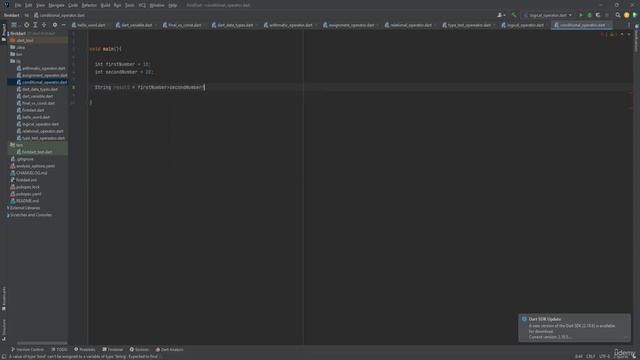Image resolution: width=640 pixels, height=360 pixels.
Task: Click the green build hammer icon
Action: click(x=514, y=15)
